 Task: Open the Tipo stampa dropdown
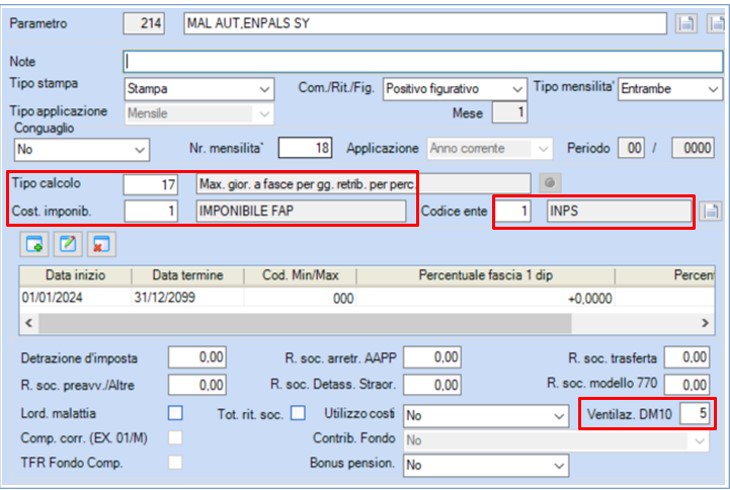click(199, 89)
